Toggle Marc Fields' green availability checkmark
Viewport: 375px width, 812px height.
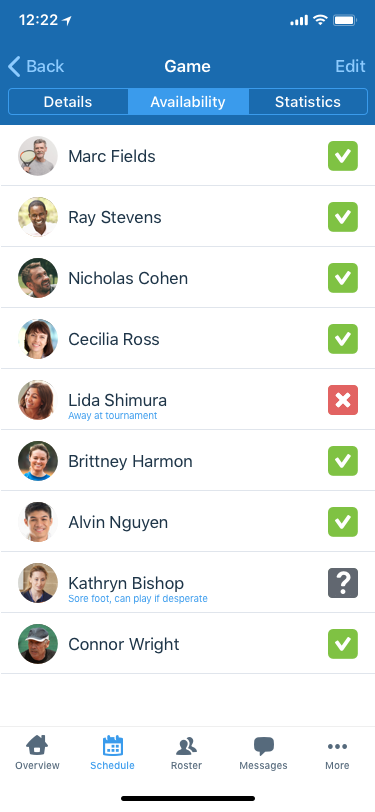click(x=343, y=156)
